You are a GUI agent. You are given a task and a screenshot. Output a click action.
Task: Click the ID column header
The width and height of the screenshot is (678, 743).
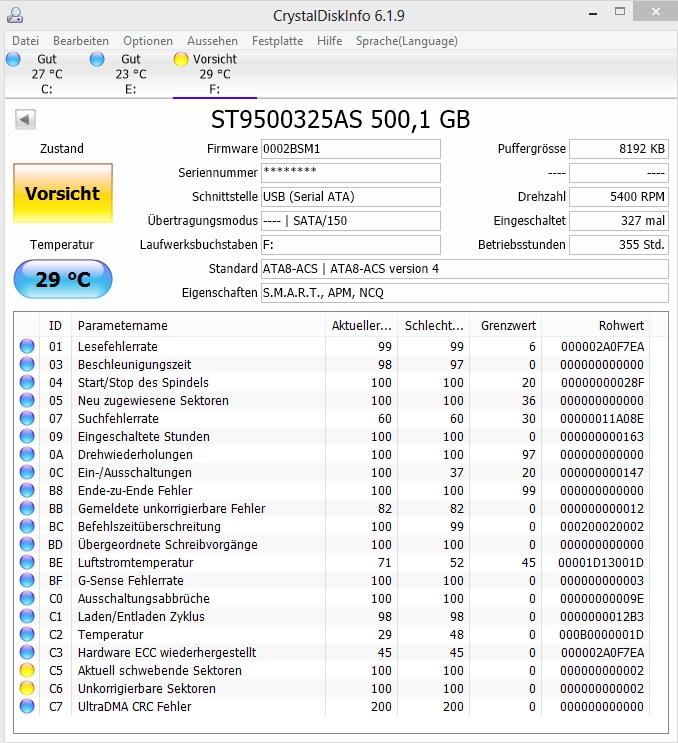(55, 326)
